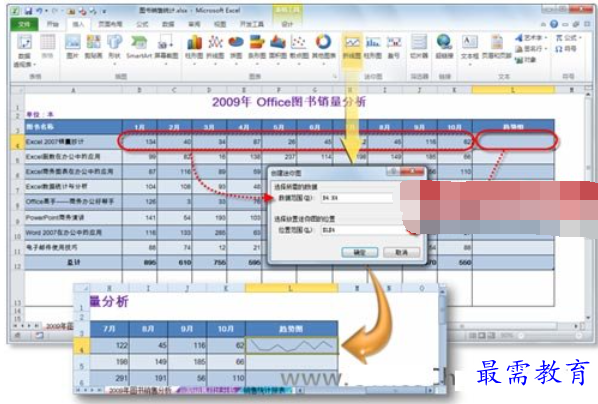
Task: Open the 散点图 scatter chart dropdown
Action: (299, 63)
